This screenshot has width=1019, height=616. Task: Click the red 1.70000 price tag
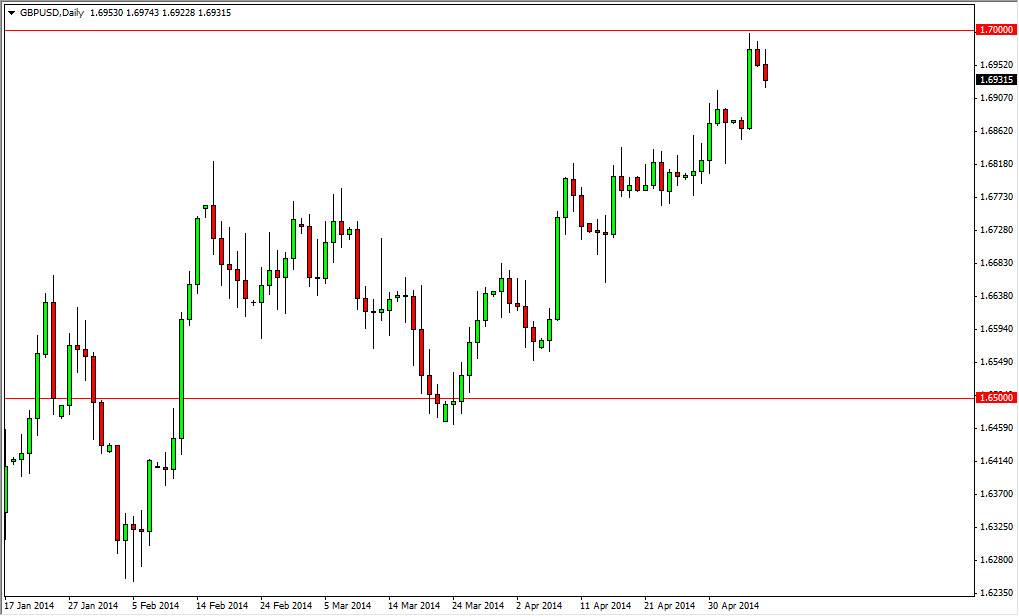pos(997,30)
